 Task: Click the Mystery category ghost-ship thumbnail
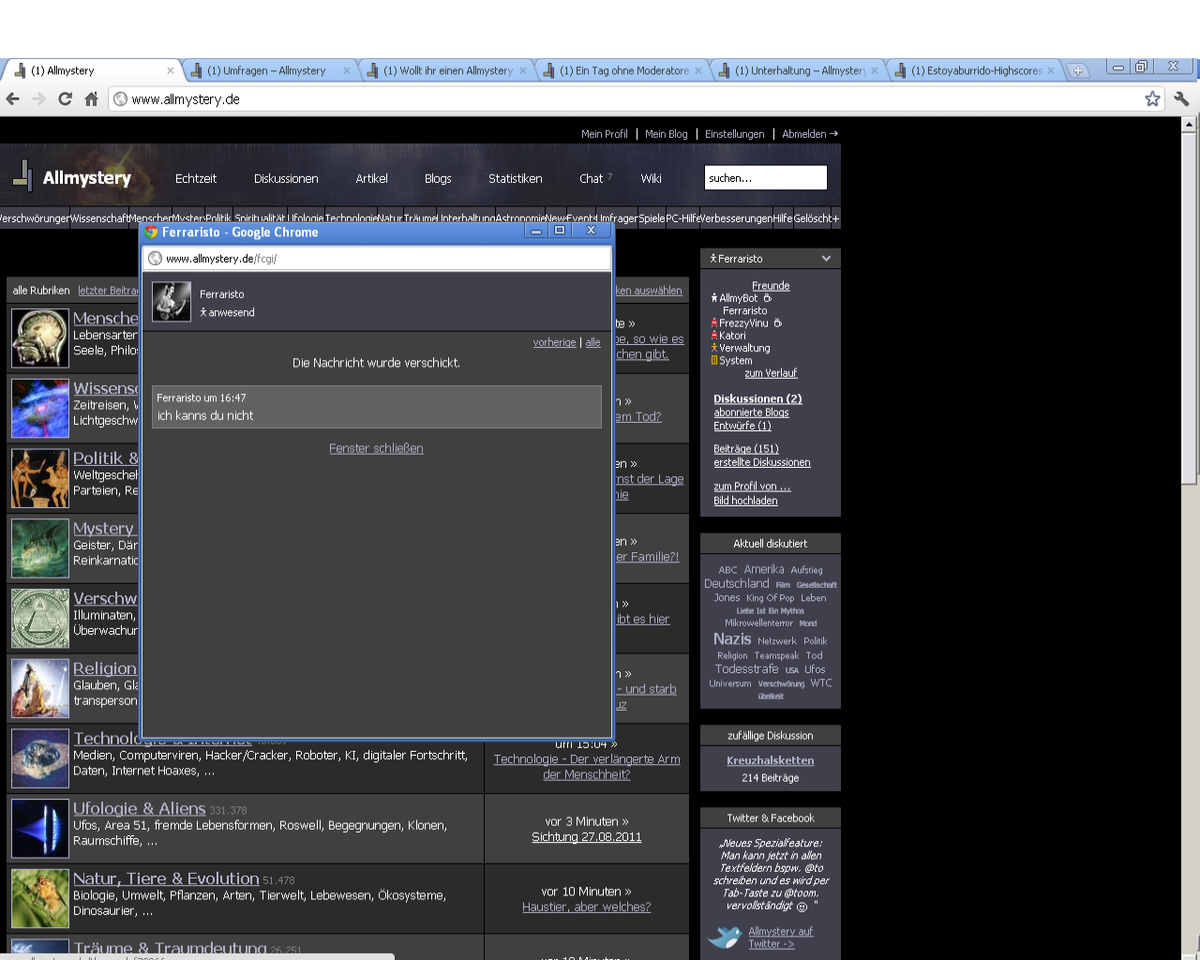pyautogui.click(x=40, y=548)
